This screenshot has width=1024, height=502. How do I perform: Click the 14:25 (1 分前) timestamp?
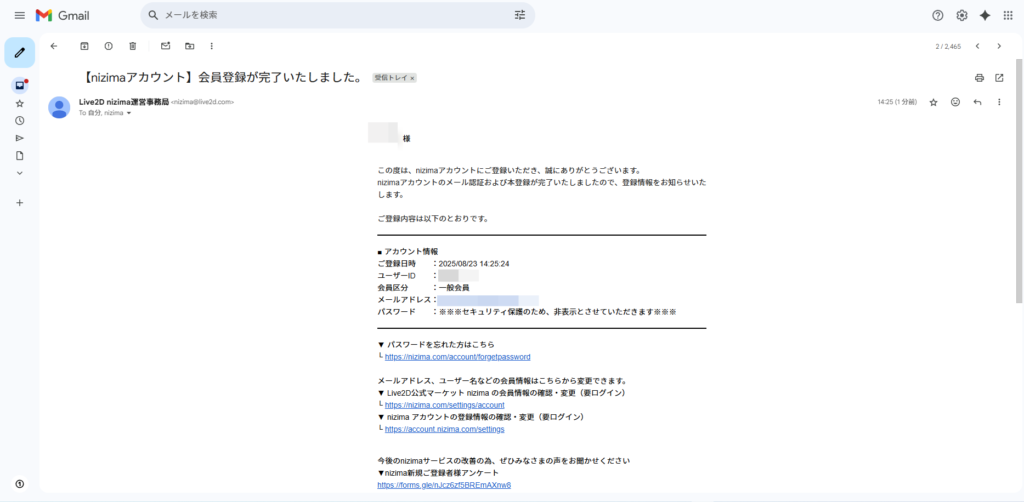[897, 102]
